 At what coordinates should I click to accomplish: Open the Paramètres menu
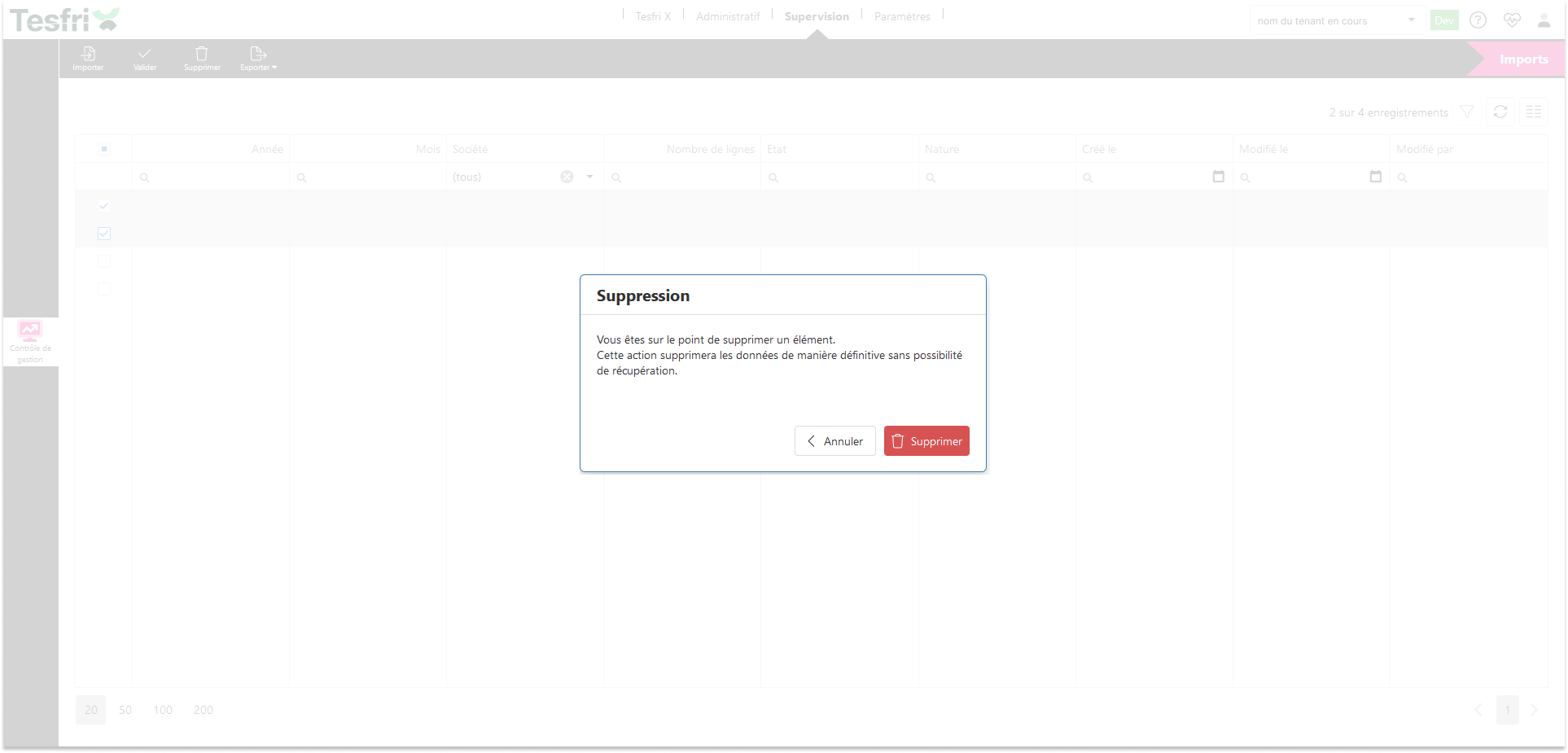[x=902, y=16]
